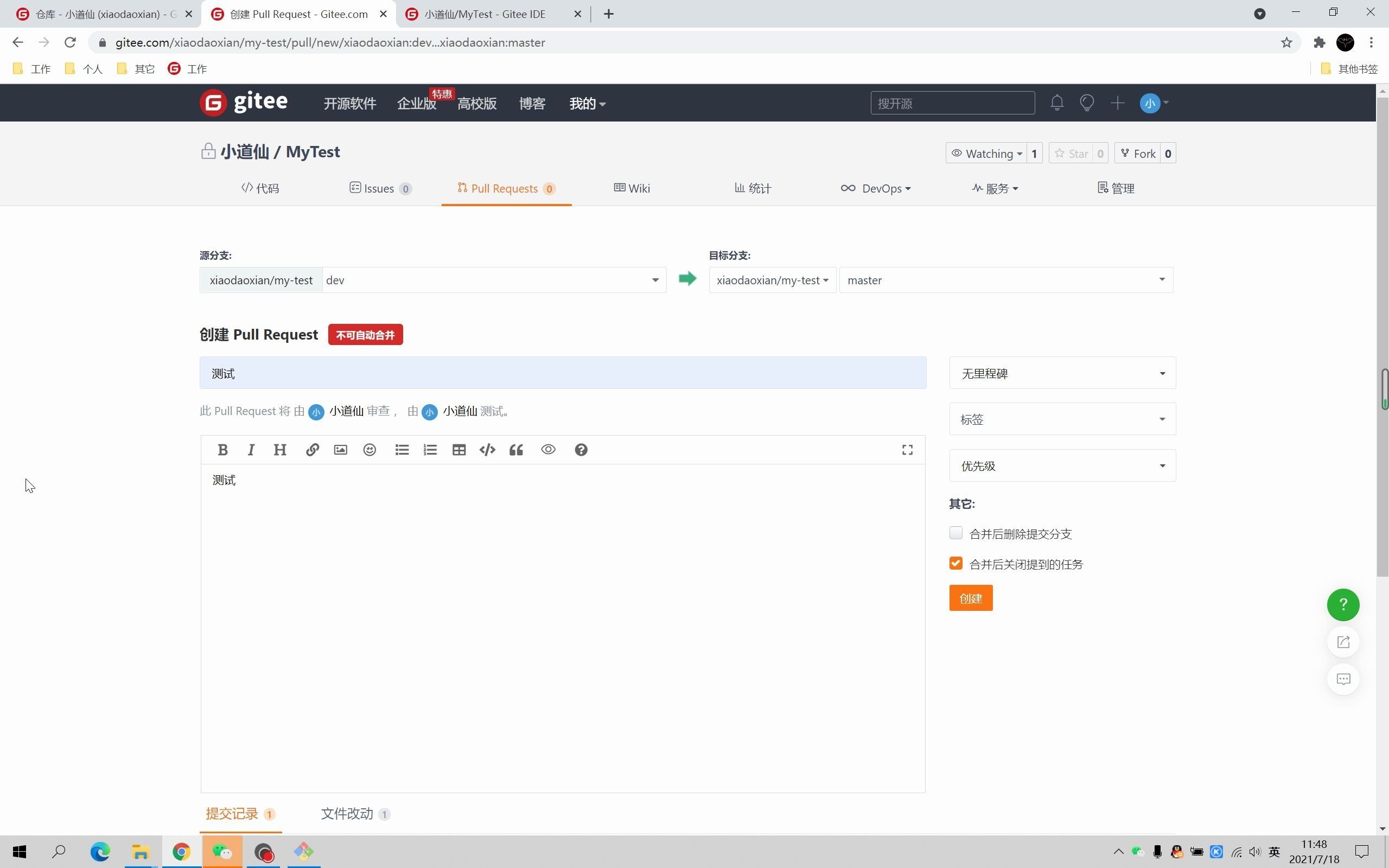Screen dimensions: 1389x868
Task: Enable delete source branch after merge
Action: click(x=955, y=533)
